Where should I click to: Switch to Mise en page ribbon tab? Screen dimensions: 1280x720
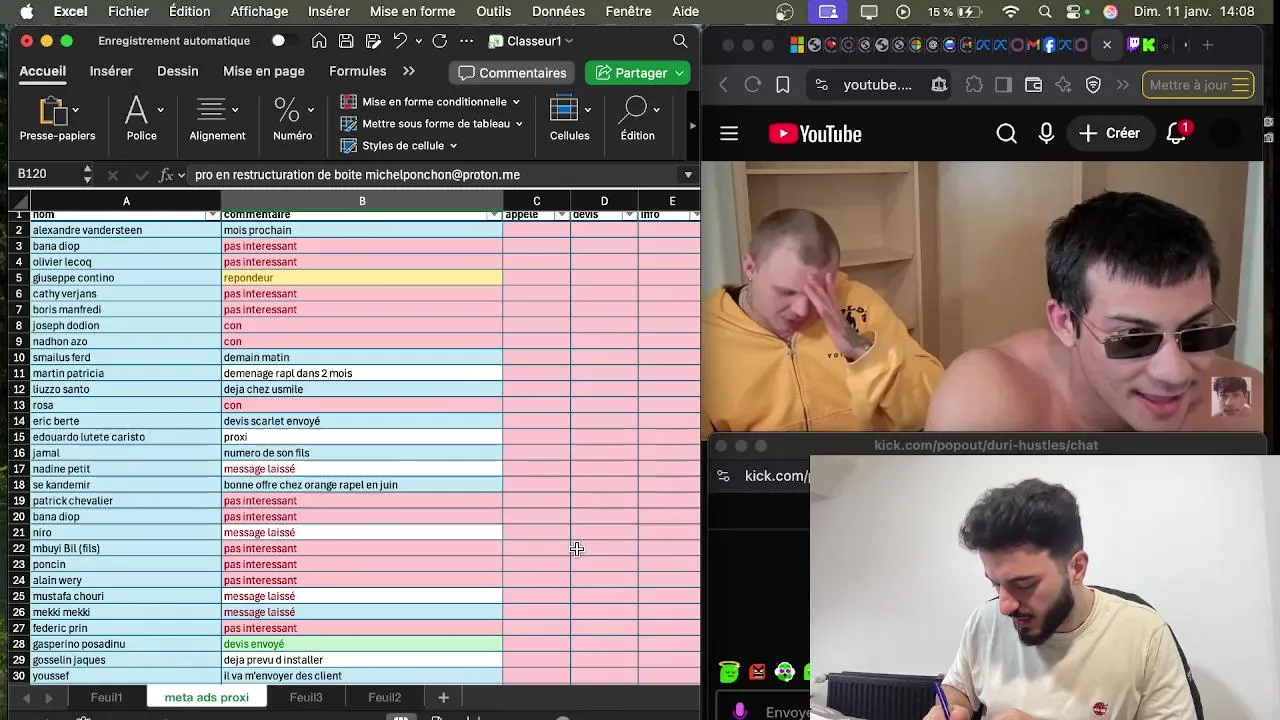tap(264, 71)
